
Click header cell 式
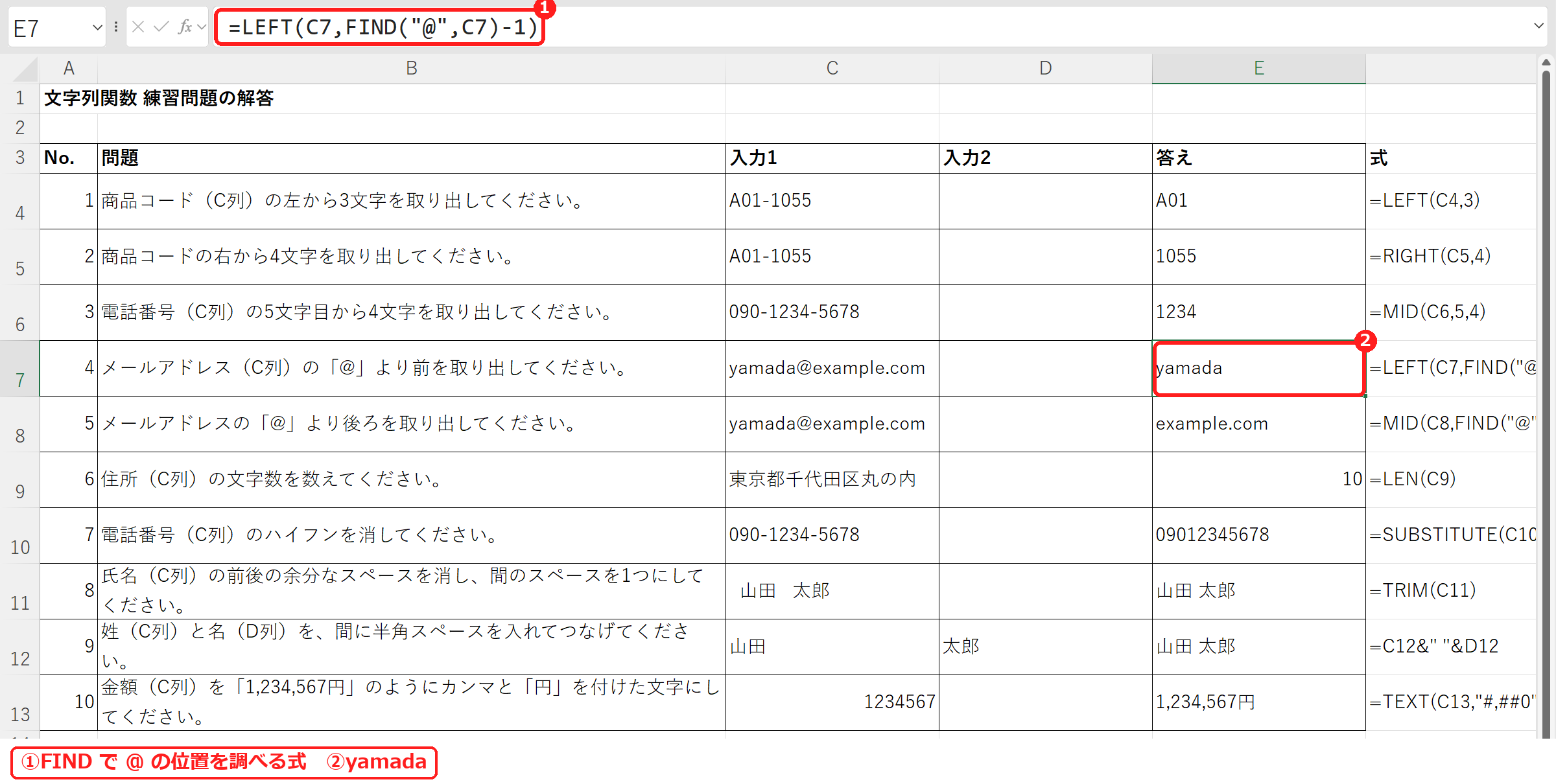(1451, 158)
